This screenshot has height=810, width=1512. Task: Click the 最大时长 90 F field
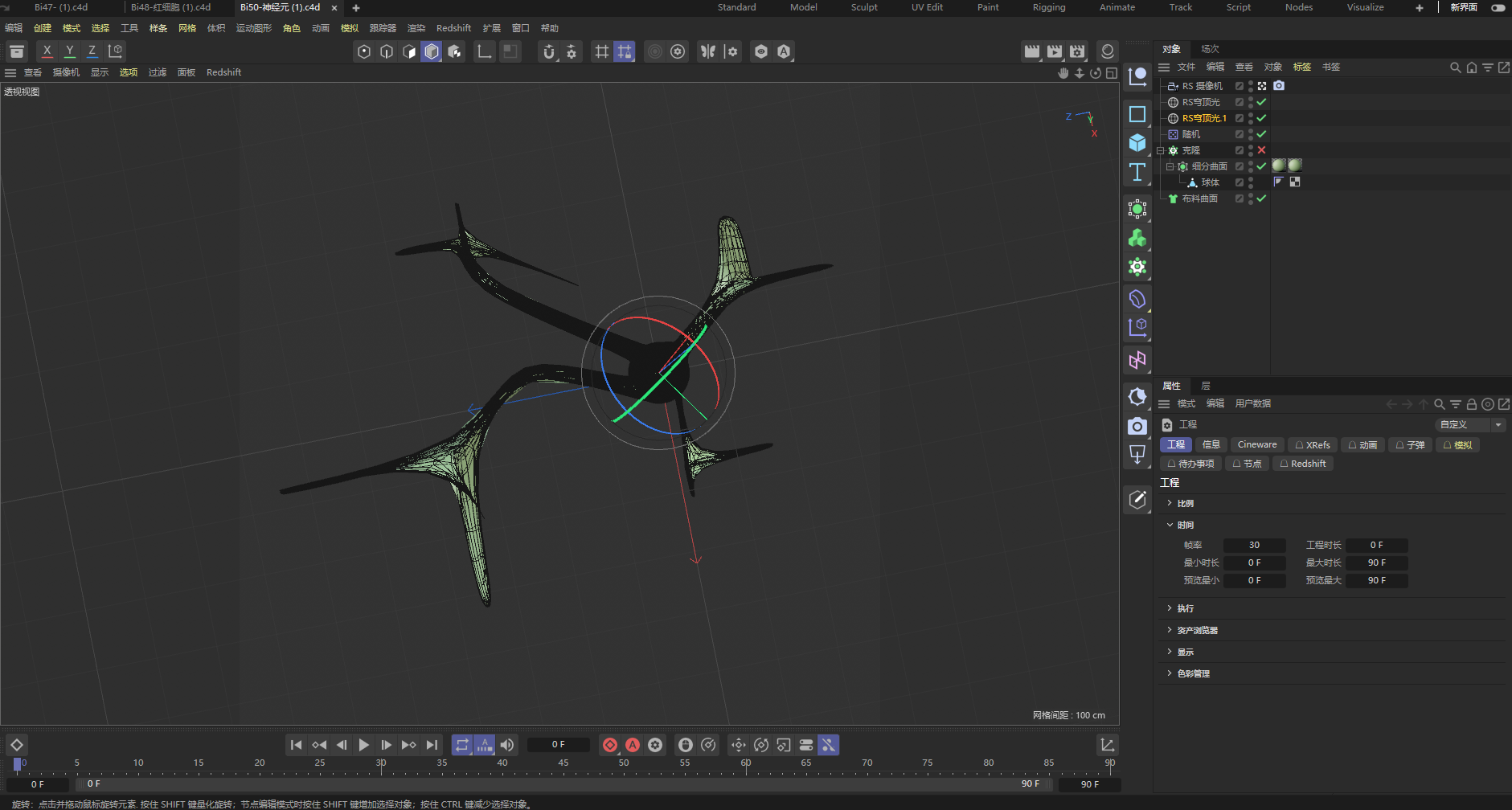(x=1377, y=562)
